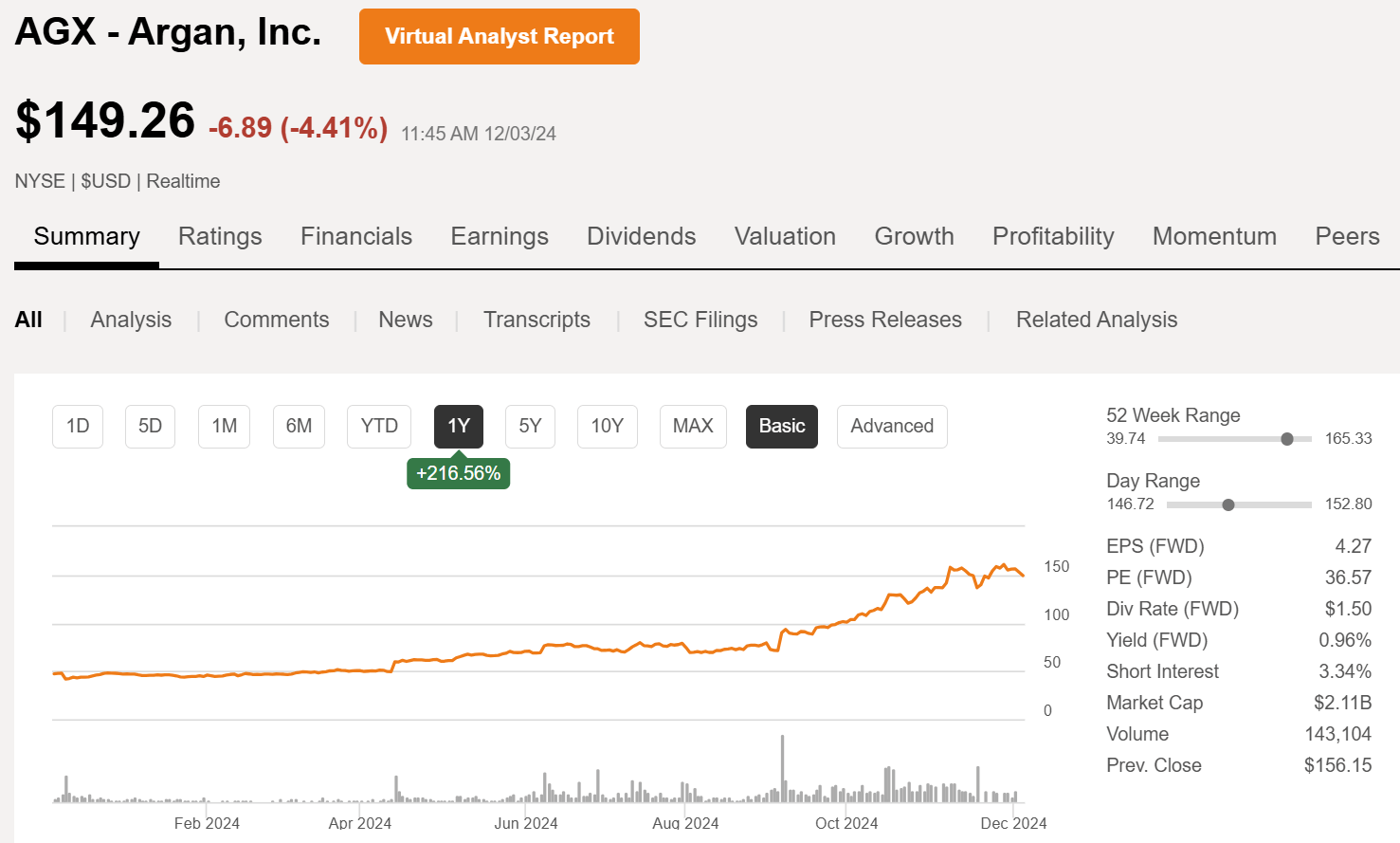Toggle the Basic chart mode
Viewport: 1400px width, 843px height.
click(x=781, y=427)
